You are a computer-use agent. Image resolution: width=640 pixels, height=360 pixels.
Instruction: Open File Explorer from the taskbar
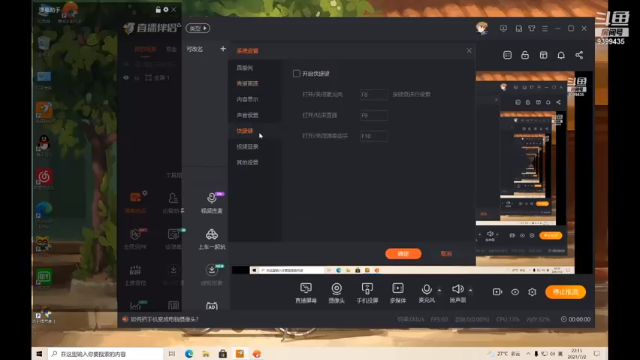pyautogui.click(x=206, y=354)
